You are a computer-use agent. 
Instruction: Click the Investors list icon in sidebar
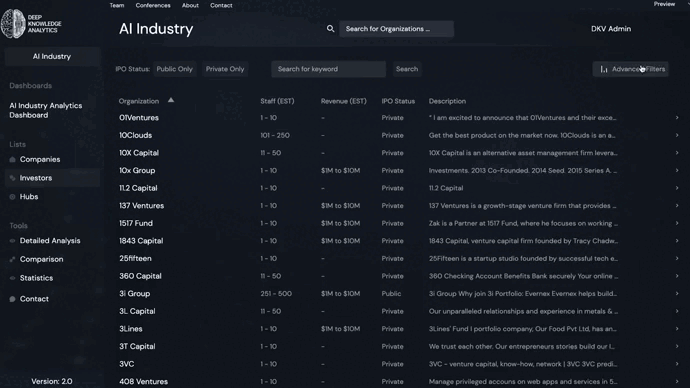[12, 178]
